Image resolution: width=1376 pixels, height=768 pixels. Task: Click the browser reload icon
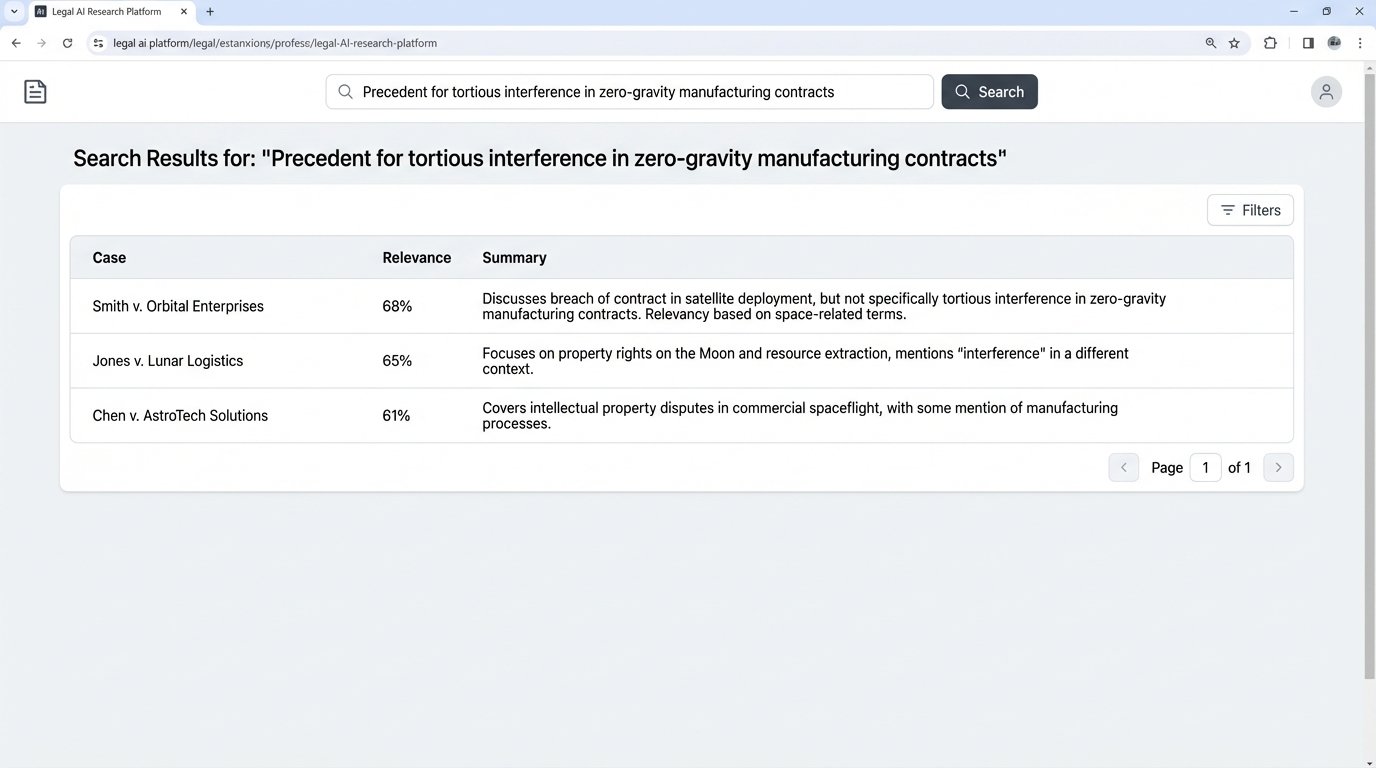pyautogui.click(x=67, y=43)
